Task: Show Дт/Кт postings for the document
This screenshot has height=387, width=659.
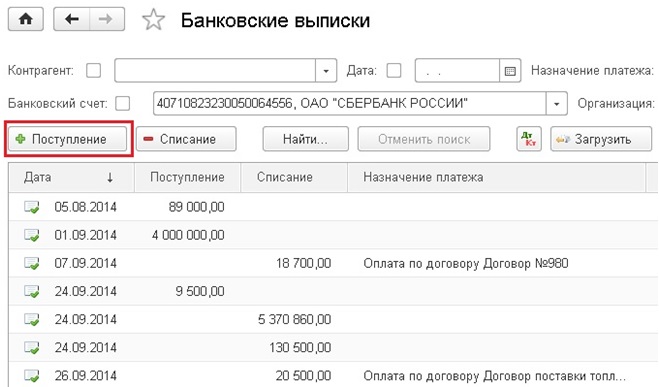Action: (x=529, y=139)
